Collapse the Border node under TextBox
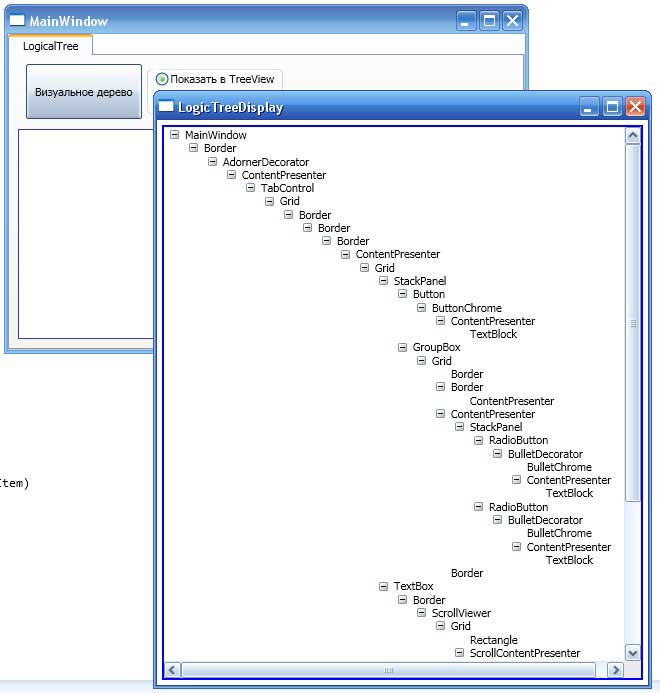The image size is (660, 693). pos(403,600)
